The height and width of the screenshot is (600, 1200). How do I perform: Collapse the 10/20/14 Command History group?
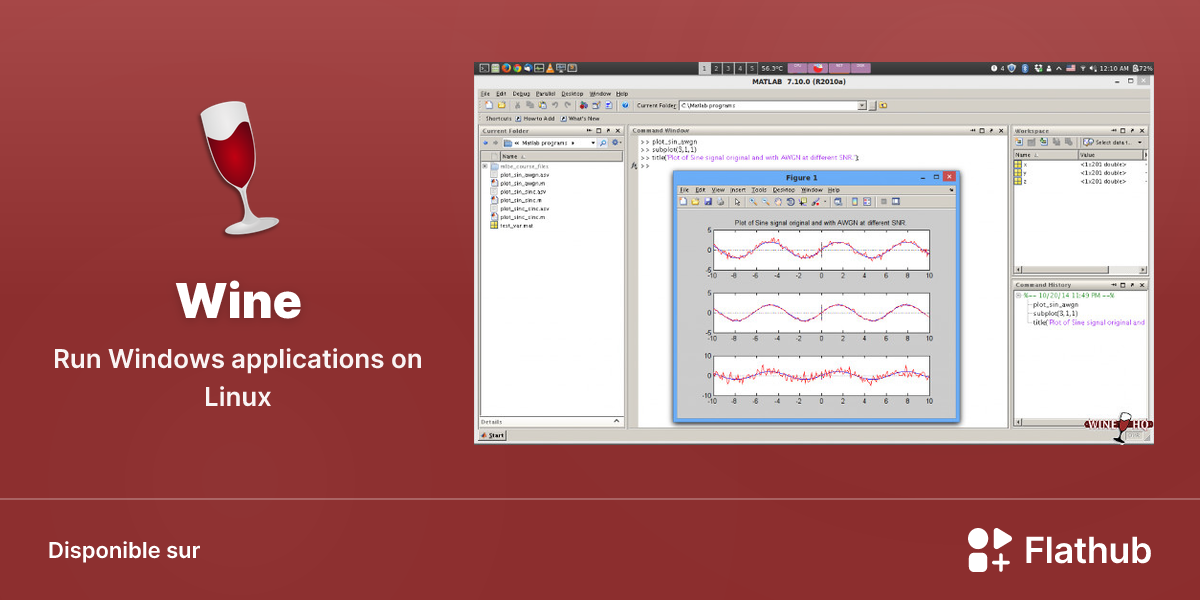pos(1018,295)
